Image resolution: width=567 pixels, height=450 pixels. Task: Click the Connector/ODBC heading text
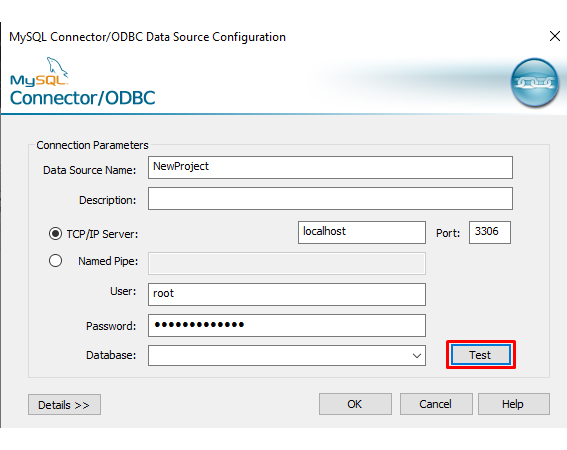(82, 98)
